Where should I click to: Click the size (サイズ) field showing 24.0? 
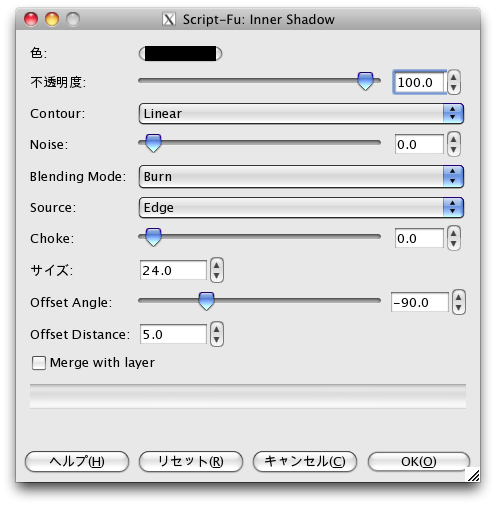(173, 270)
